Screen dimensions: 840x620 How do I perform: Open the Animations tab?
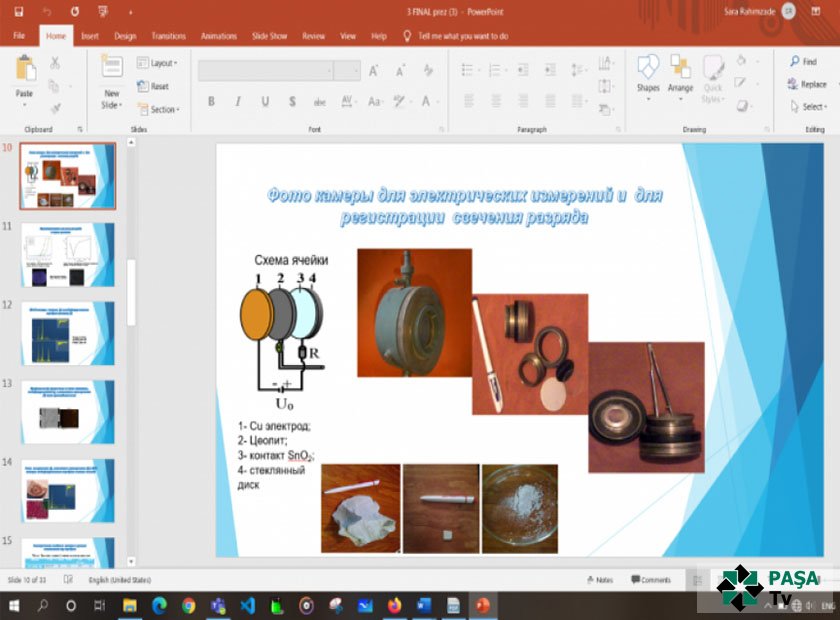pos(219,36)
